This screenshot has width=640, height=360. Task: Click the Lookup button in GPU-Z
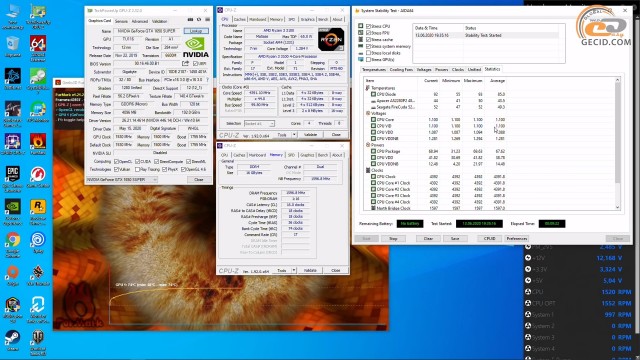tap(196, 31)
